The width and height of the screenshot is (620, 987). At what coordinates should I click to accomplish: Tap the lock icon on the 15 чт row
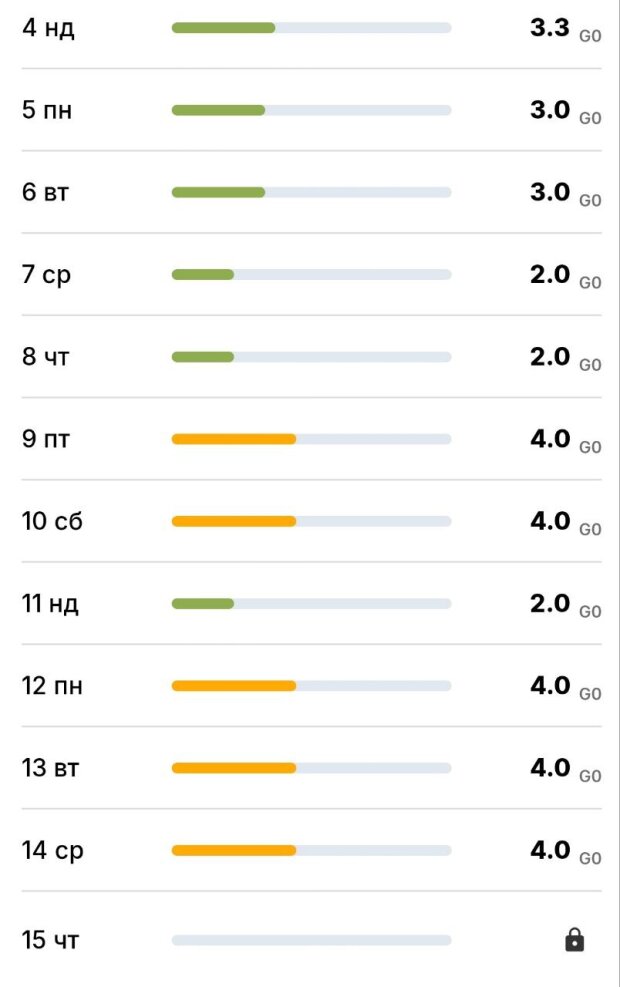574,940
